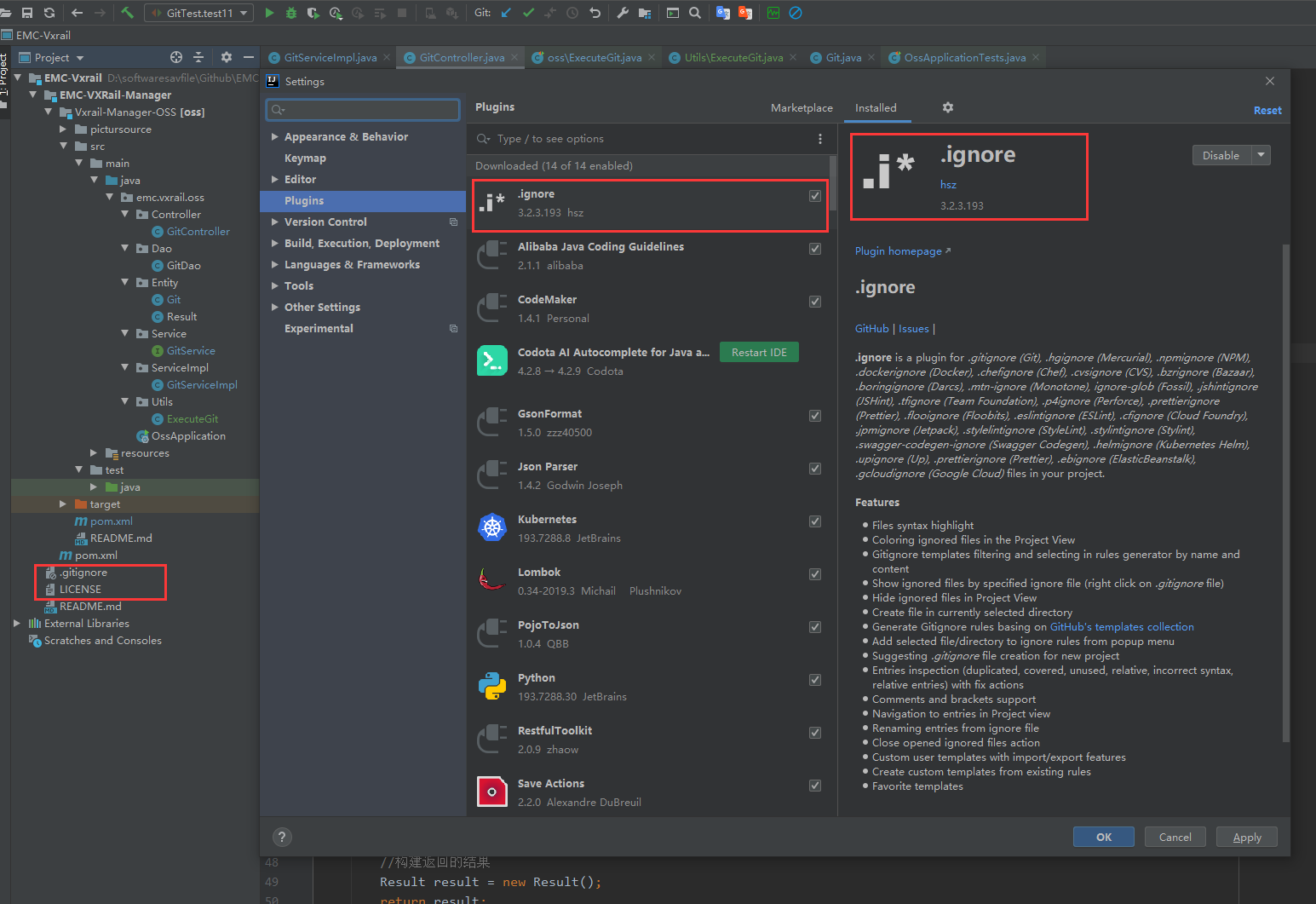1316x904 pixels.
Task: Click the Synchronize refresh icon
Action: 49,13
